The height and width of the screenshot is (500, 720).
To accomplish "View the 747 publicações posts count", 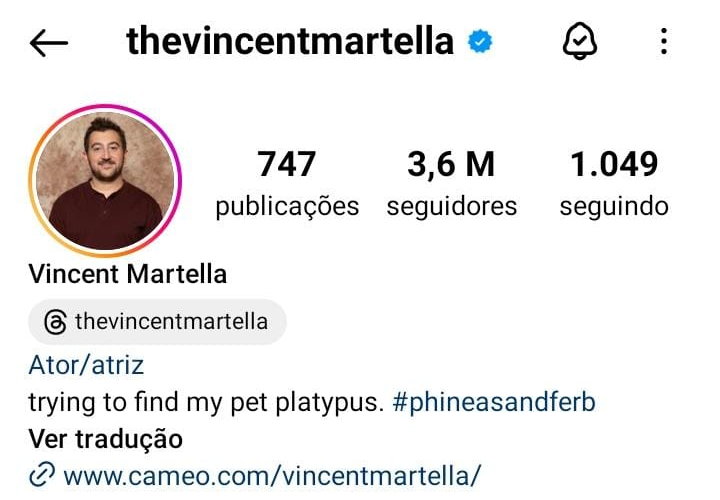I will coord(287,164).
